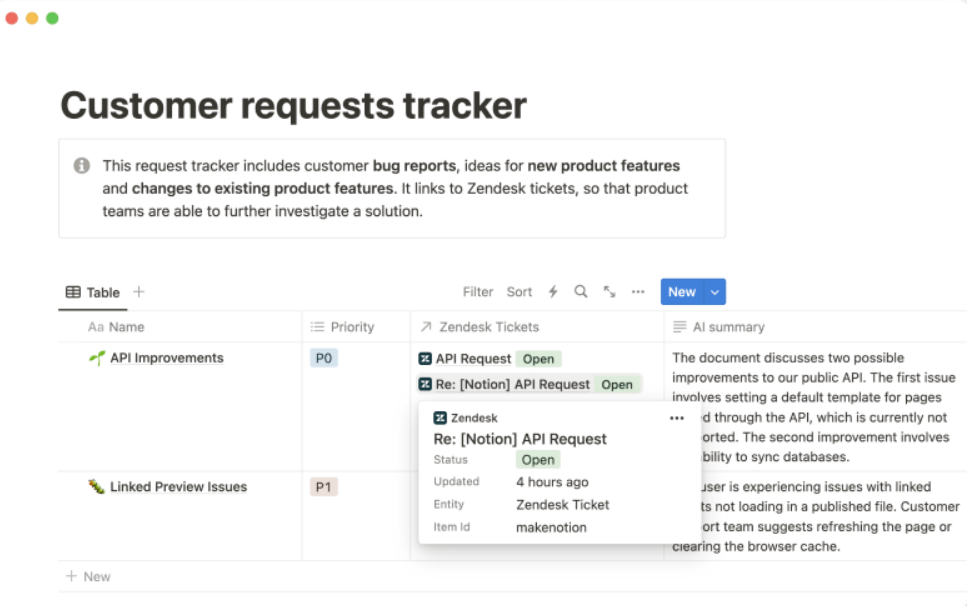967x606 pixels.
Task: Click the lightning bolt automations icon
Action: point(553,292)
